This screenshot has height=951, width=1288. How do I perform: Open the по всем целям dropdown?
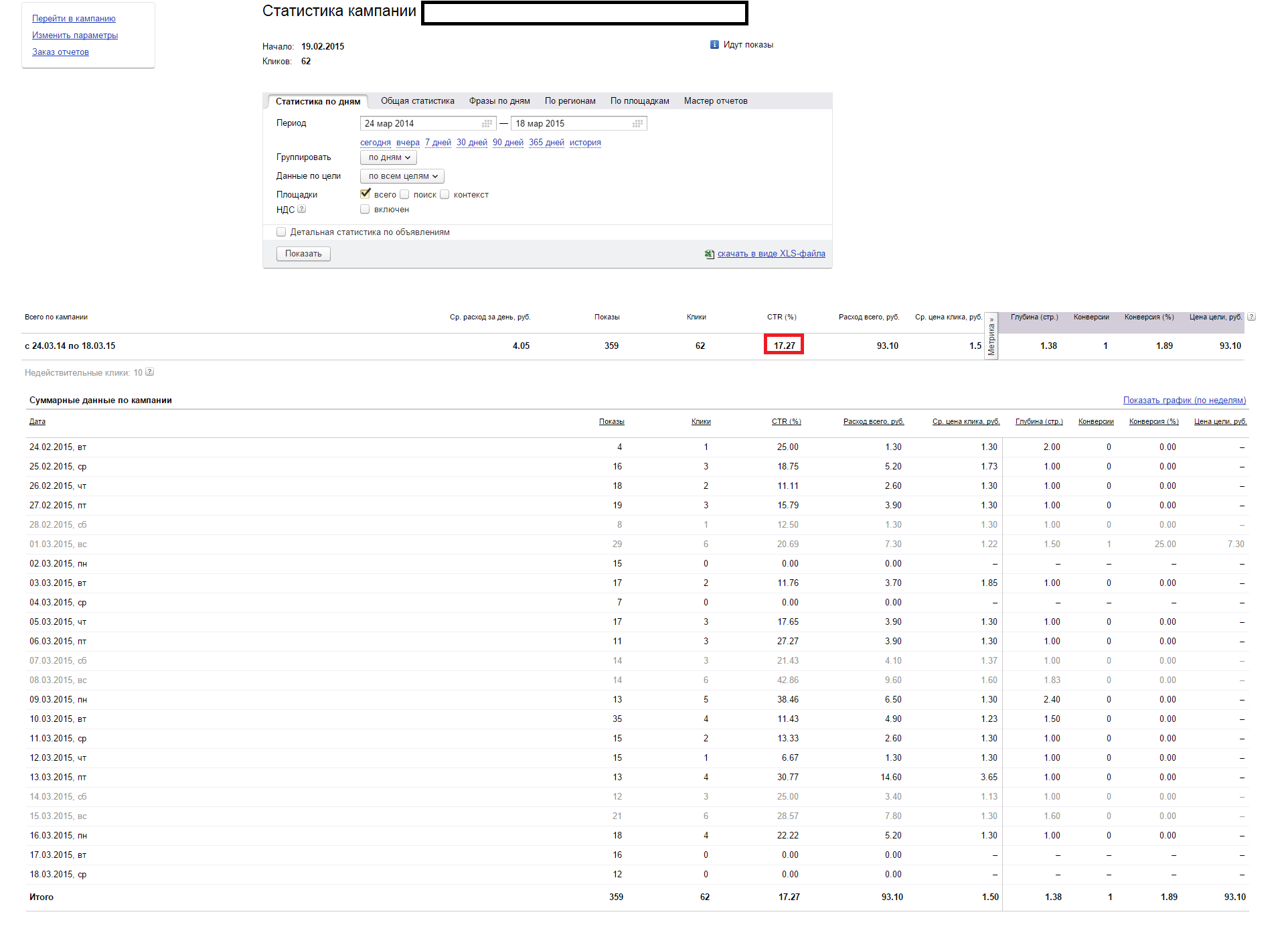[x=402, y=176]
